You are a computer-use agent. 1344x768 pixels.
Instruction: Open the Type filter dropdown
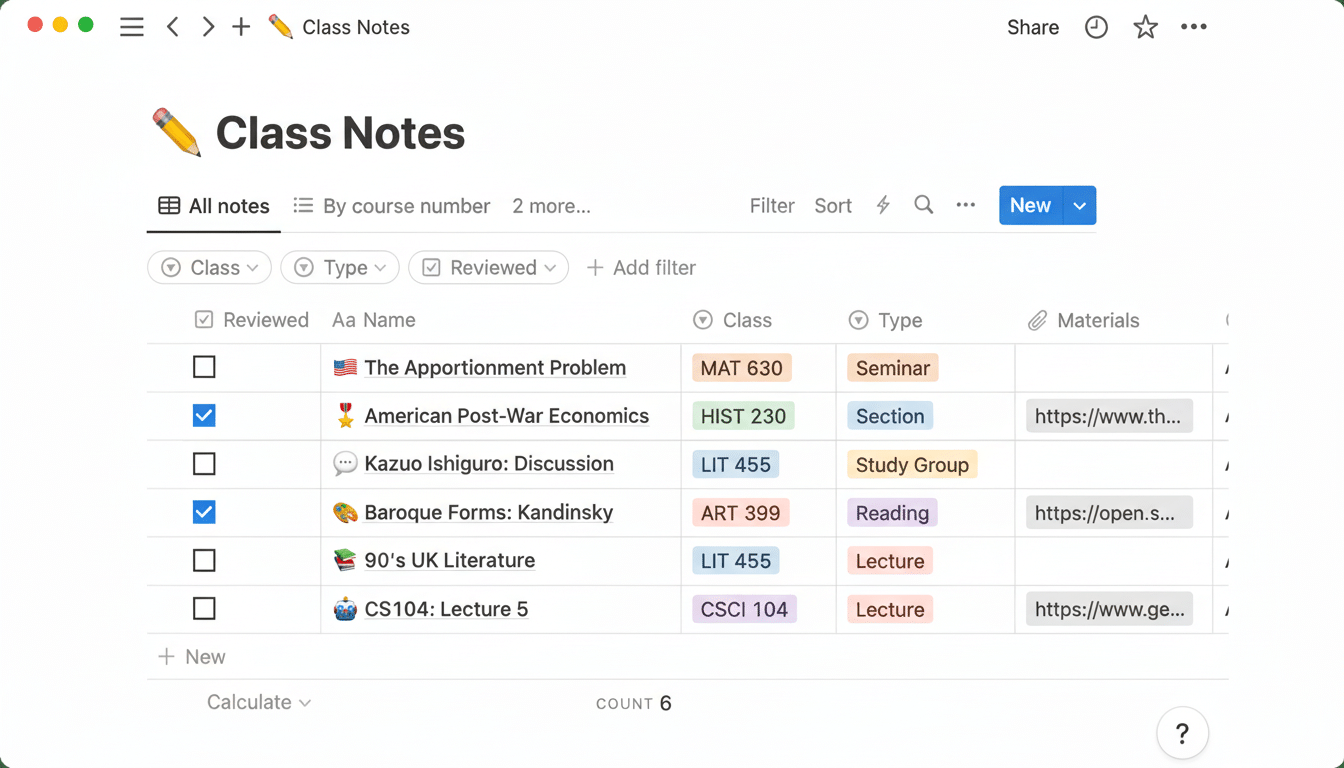339,267
